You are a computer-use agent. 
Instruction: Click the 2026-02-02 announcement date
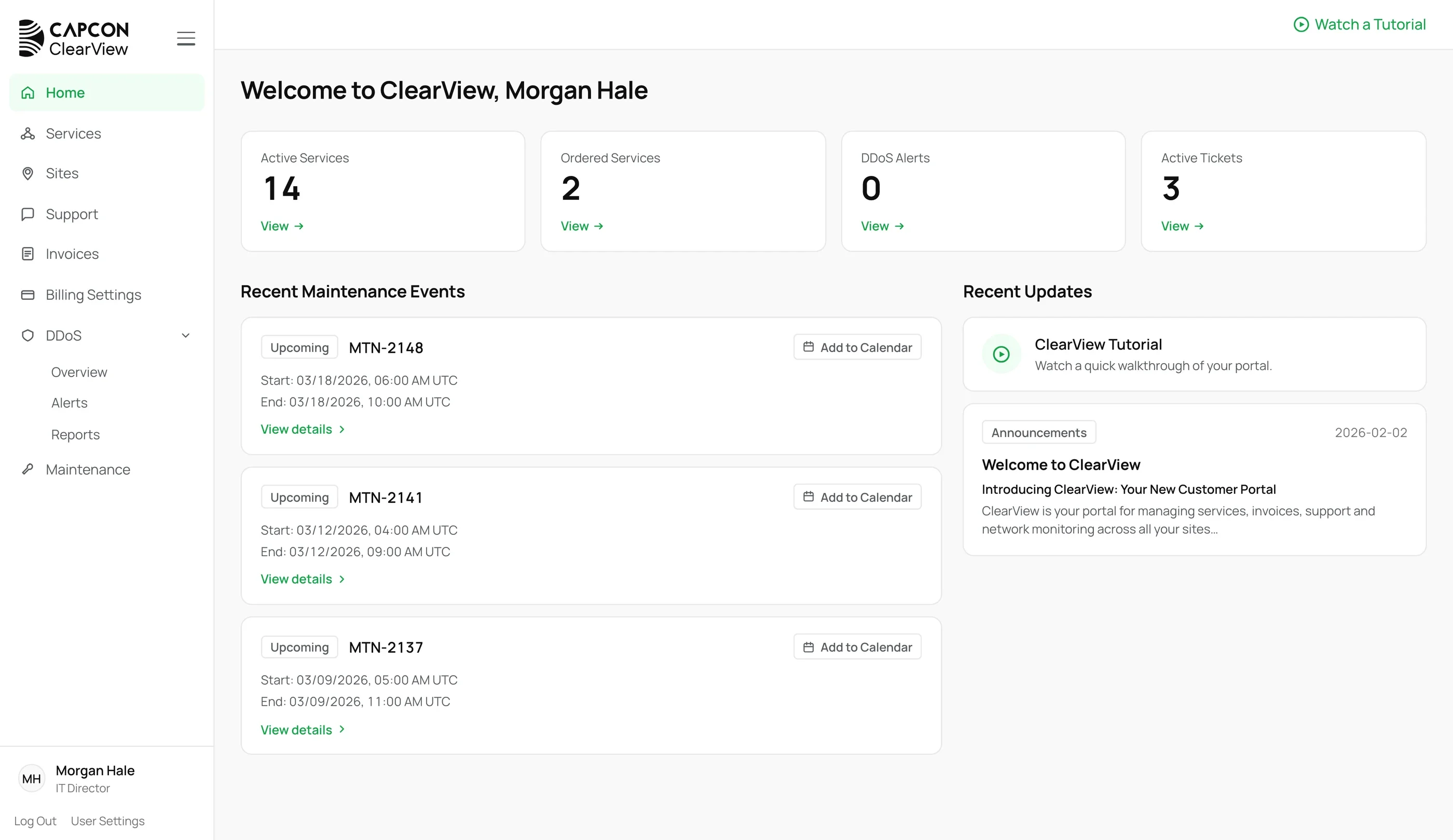(1370, 432)
